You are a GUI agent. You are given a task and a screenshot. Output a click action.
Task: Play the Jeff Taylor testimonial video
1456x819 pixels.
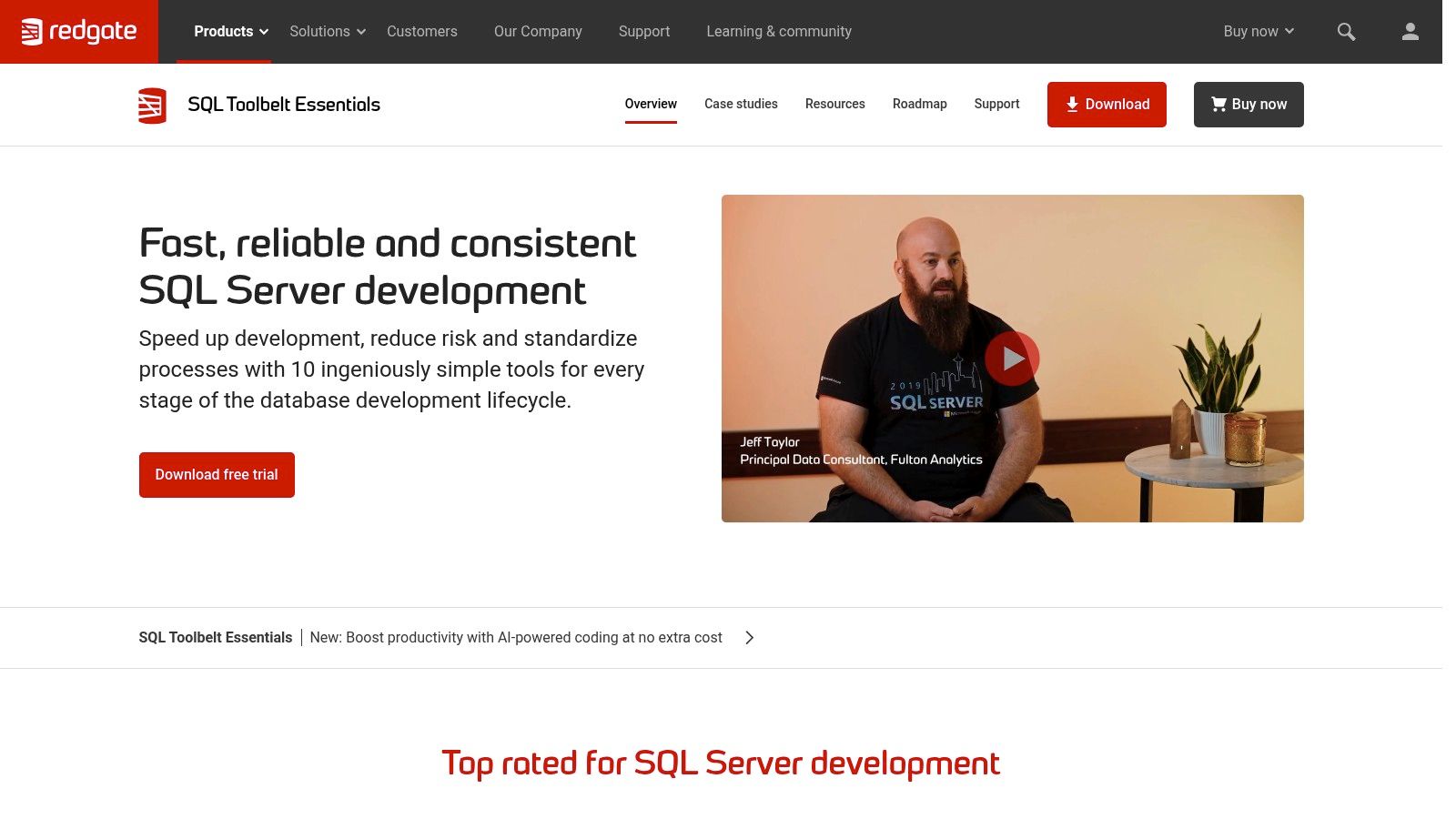click(x=1012, y=358)
